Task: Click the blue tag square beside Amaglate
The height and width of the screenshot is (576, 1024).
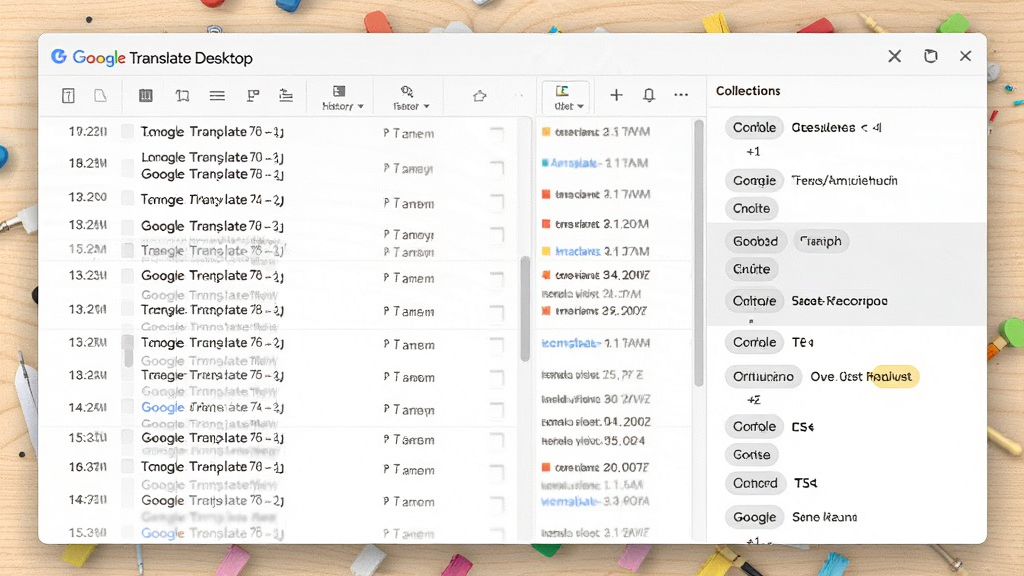Action: [545, 163]
